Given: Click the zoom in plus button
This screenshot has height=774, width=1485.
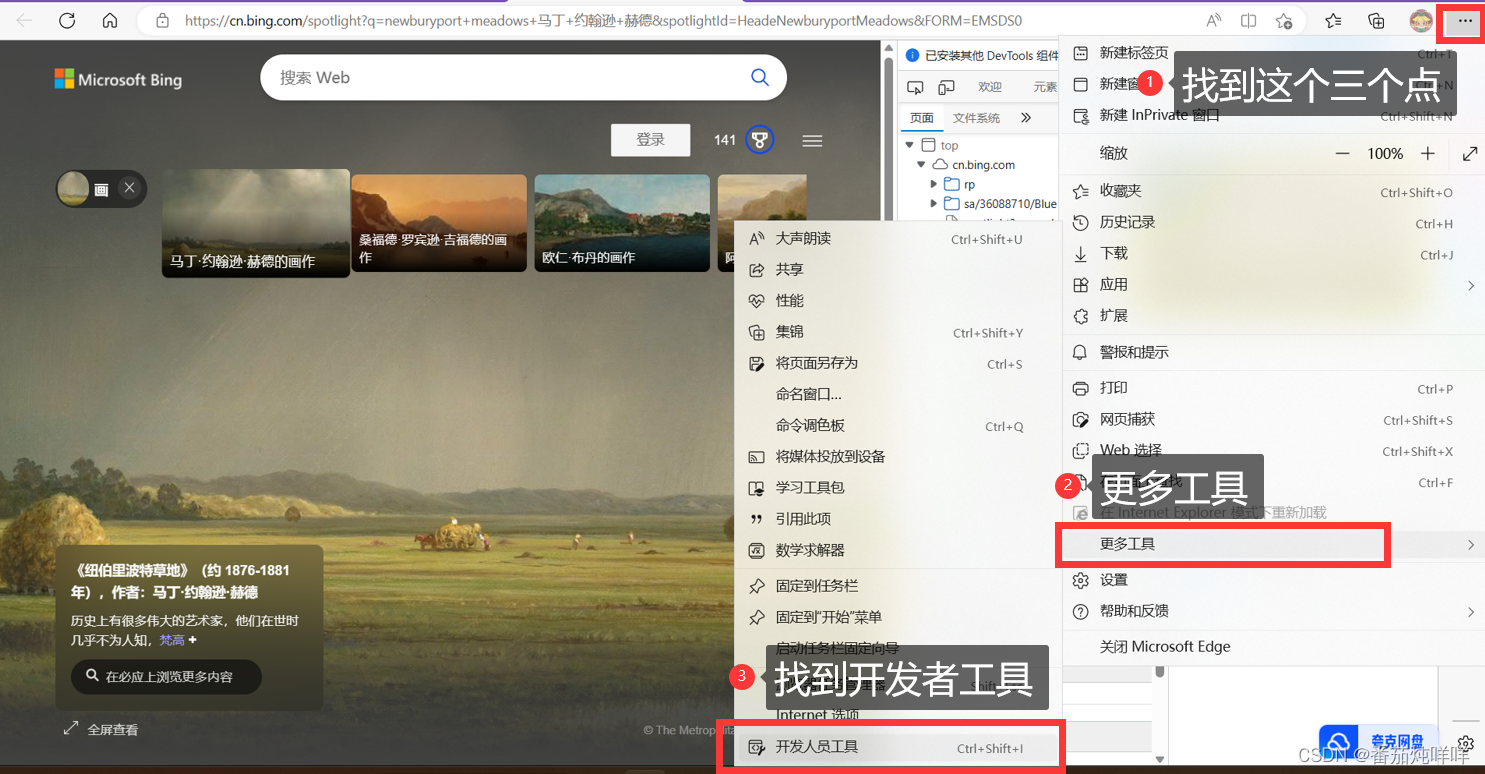Looking at the screenshot, I should pos(1428,153).
